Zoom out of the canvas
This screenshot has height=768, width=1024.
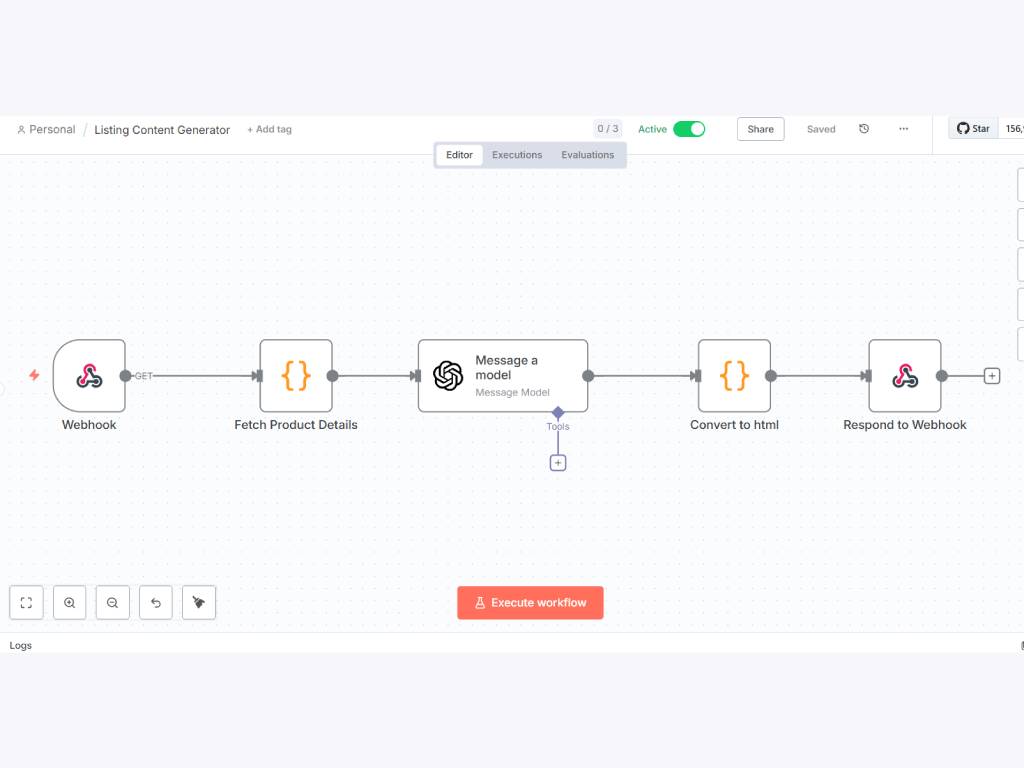click(x=113, y=603)
